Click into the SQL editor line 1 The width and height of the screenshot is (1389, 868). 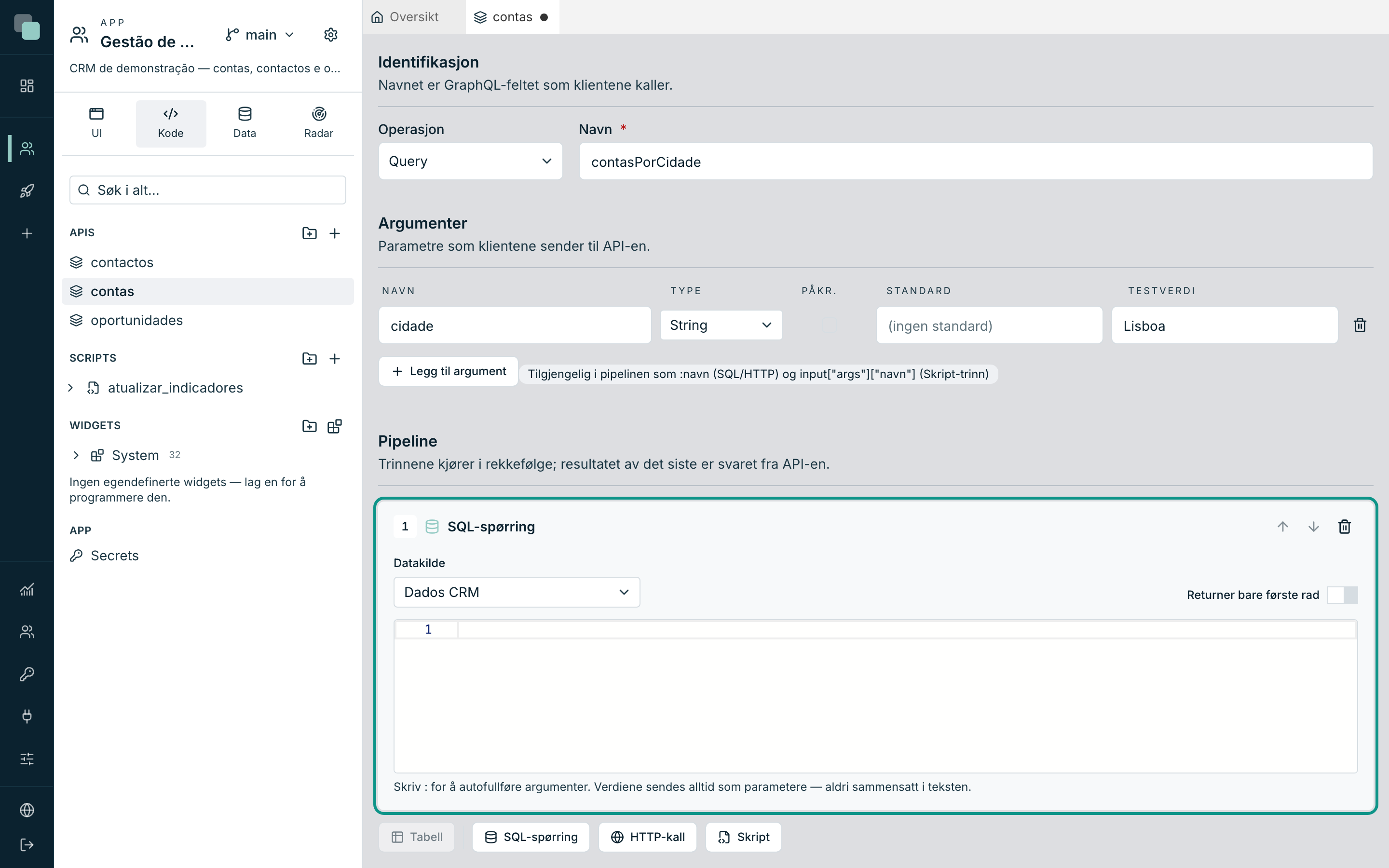tap(907, 630)
